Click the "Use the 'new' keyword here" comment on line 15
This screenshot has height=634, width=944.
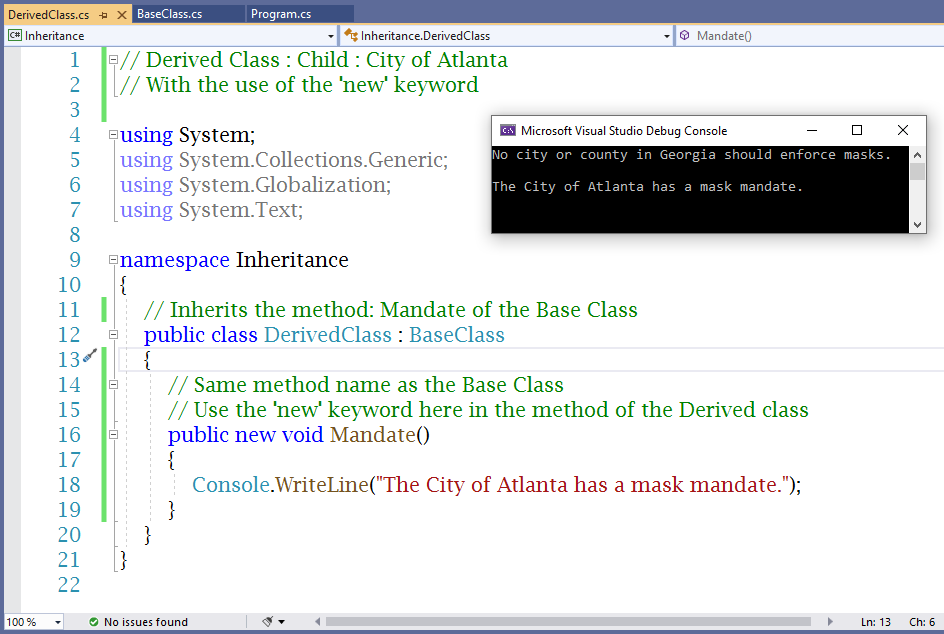click(x=488, y=409)
